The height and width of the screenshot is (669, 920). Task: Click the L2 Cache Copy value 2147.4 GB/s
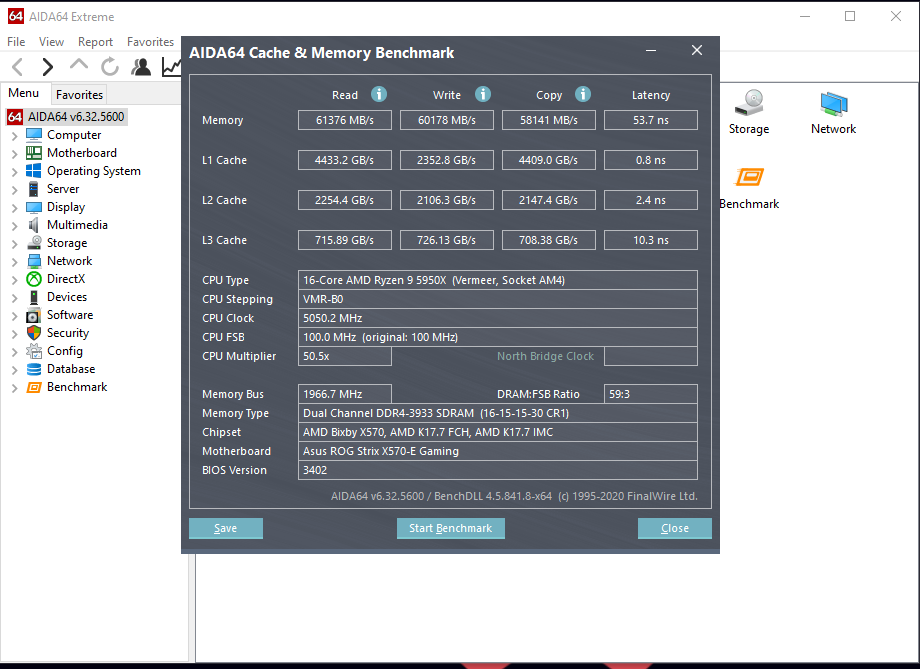tap(549, 200)
